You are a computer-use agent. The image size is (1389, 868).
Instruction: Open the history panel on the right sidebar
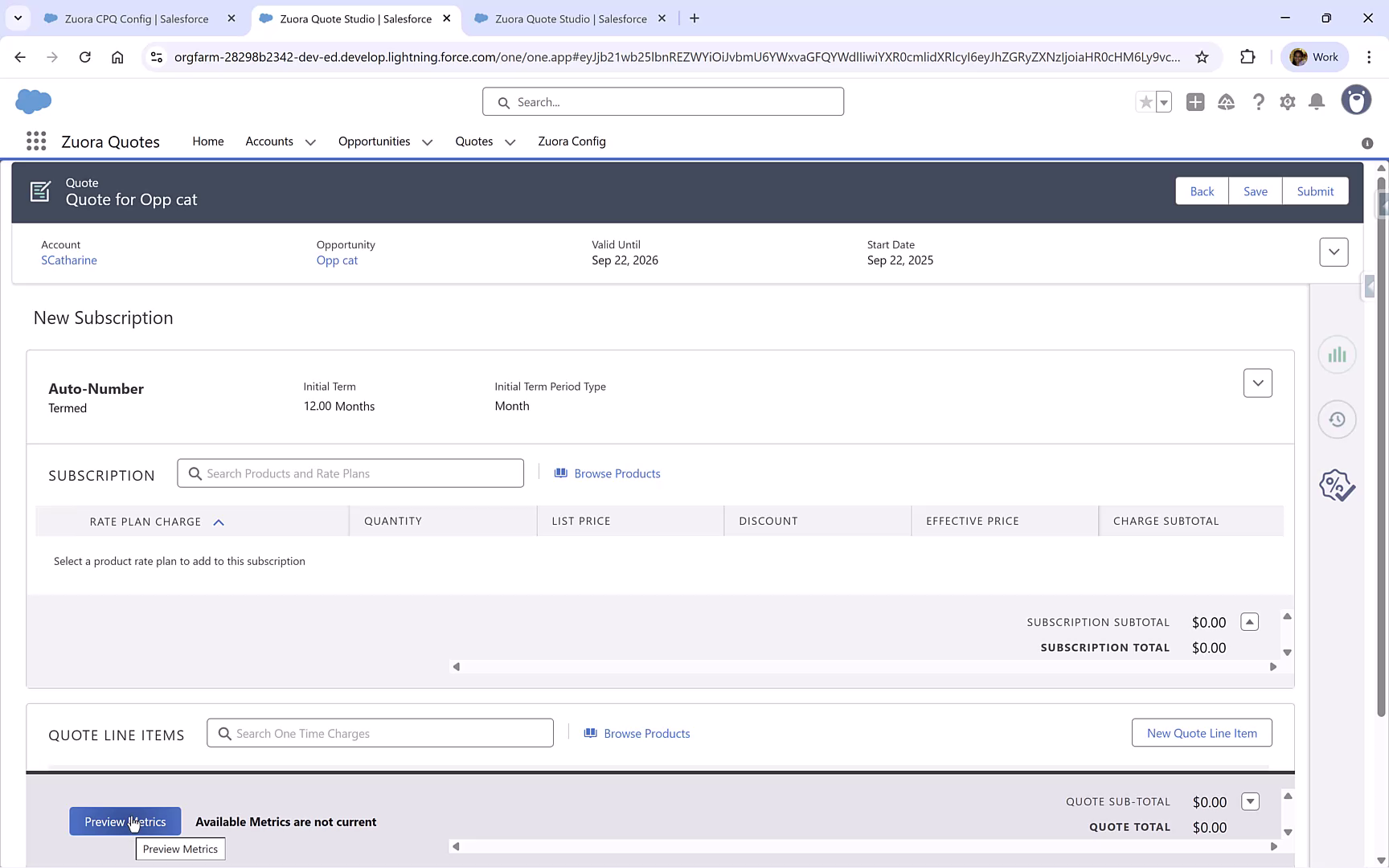[1337, 419]
